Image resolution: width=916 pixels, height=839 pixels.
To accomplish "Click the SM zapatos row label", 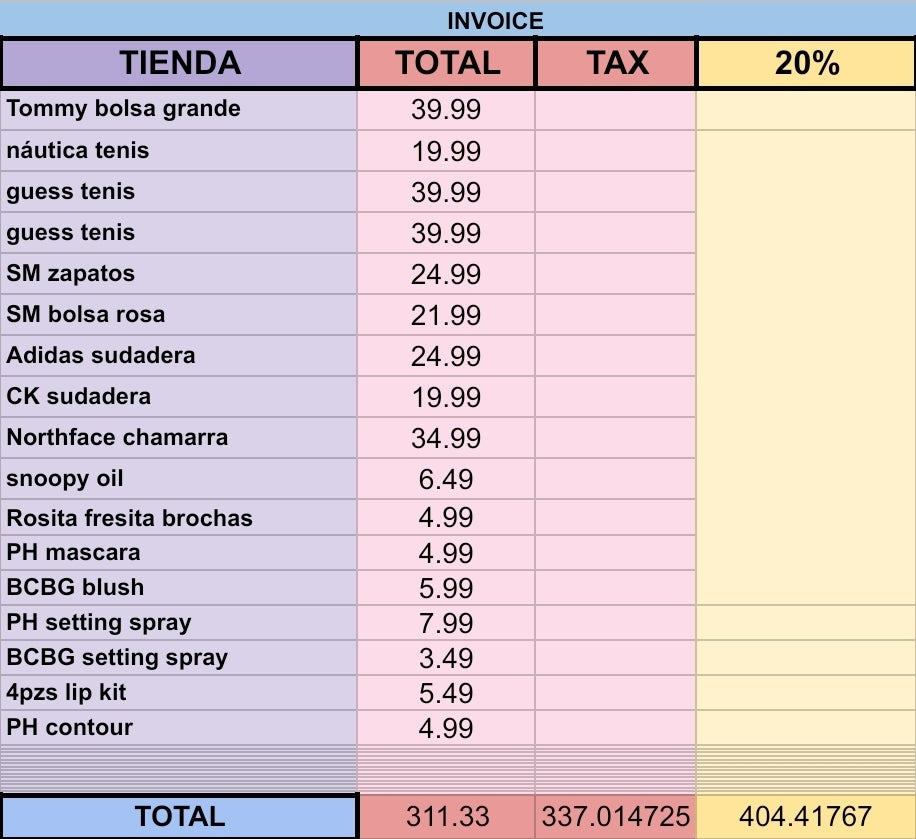I will [180, 274].
